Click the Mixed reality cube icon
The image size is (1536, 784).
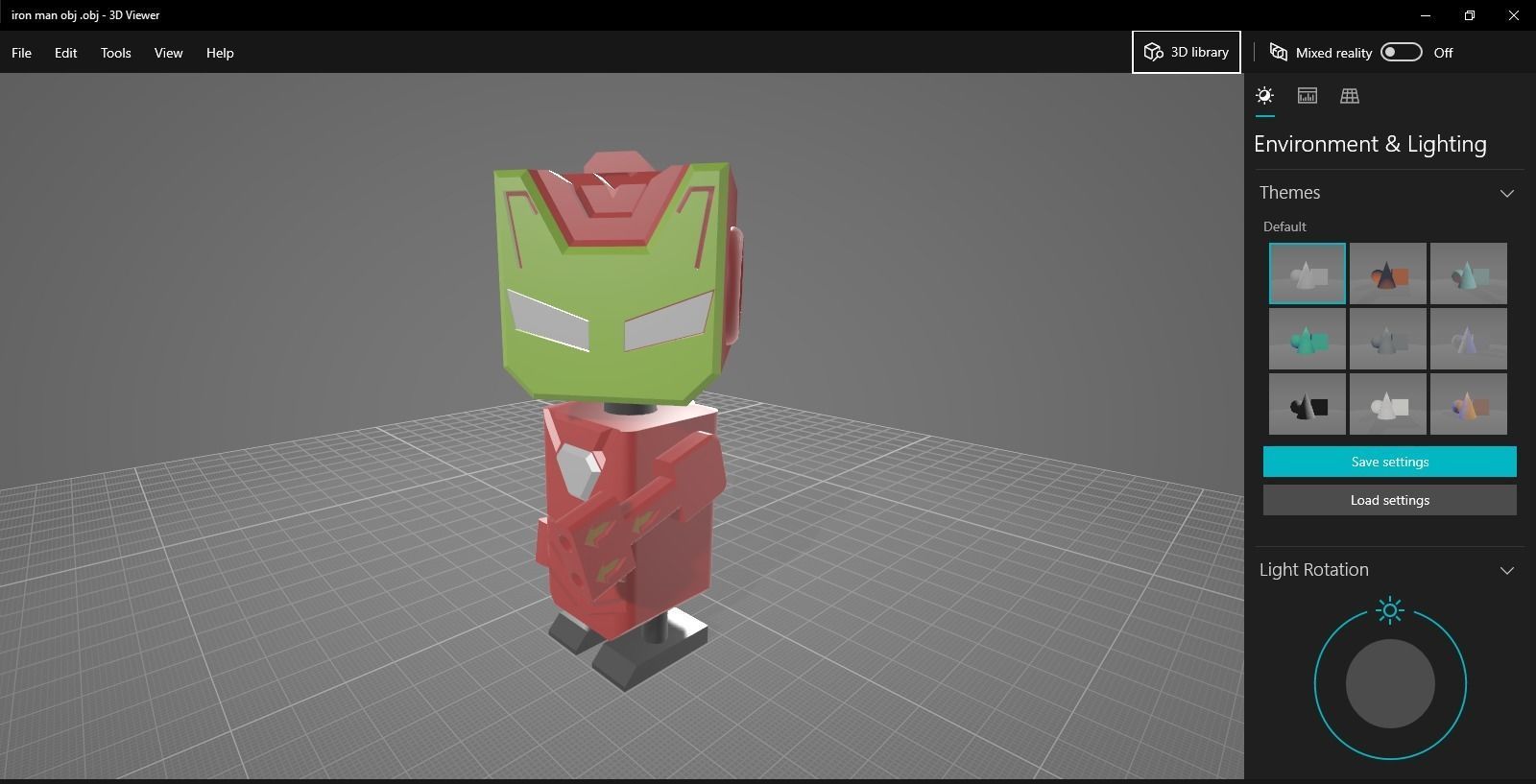[x=1278, y=52]
